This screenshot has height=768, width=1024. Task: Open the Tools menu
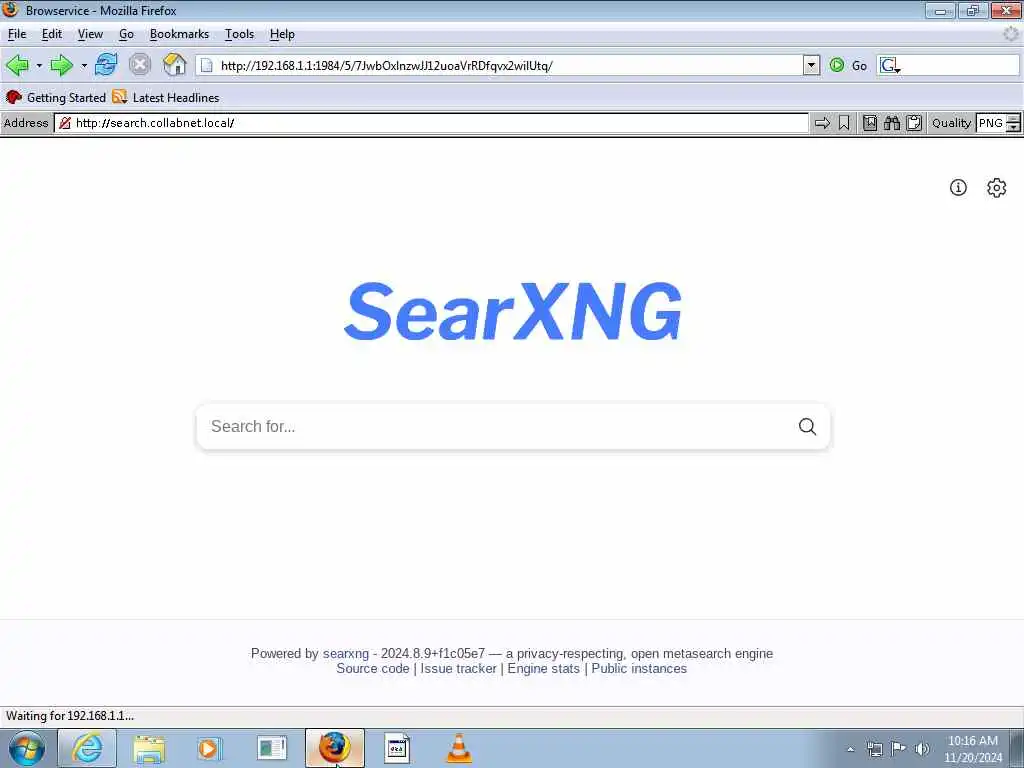tap(239, 34)
